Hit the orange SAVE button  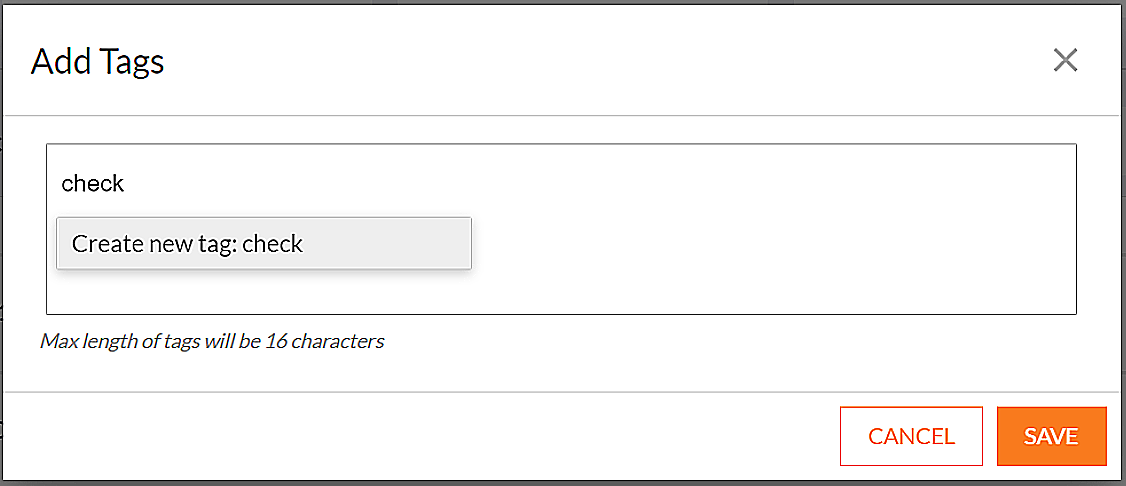click(x=1051, y=436)
